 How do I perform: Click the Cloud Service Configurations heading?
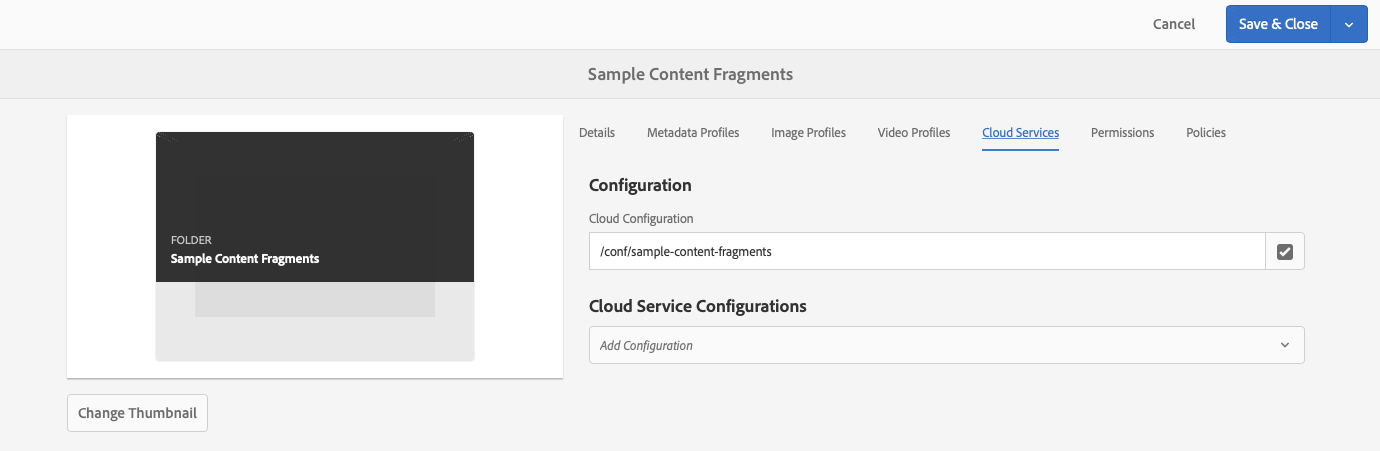click(698, 306)
